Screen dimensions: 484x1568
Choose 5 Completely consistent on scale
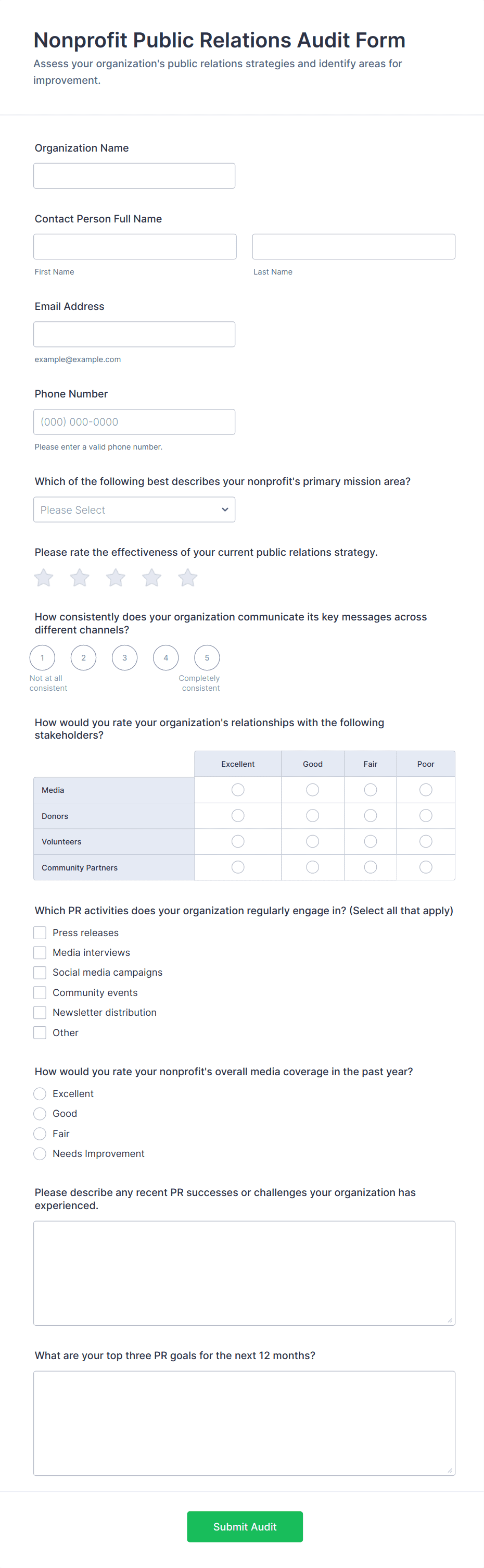click(207, 657)
